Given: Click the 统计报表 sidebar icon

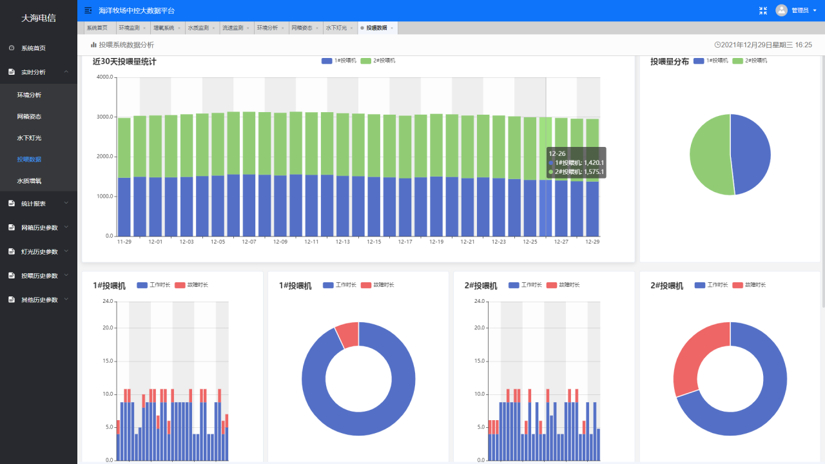Looking at the screenshot, I should [12, 203].
